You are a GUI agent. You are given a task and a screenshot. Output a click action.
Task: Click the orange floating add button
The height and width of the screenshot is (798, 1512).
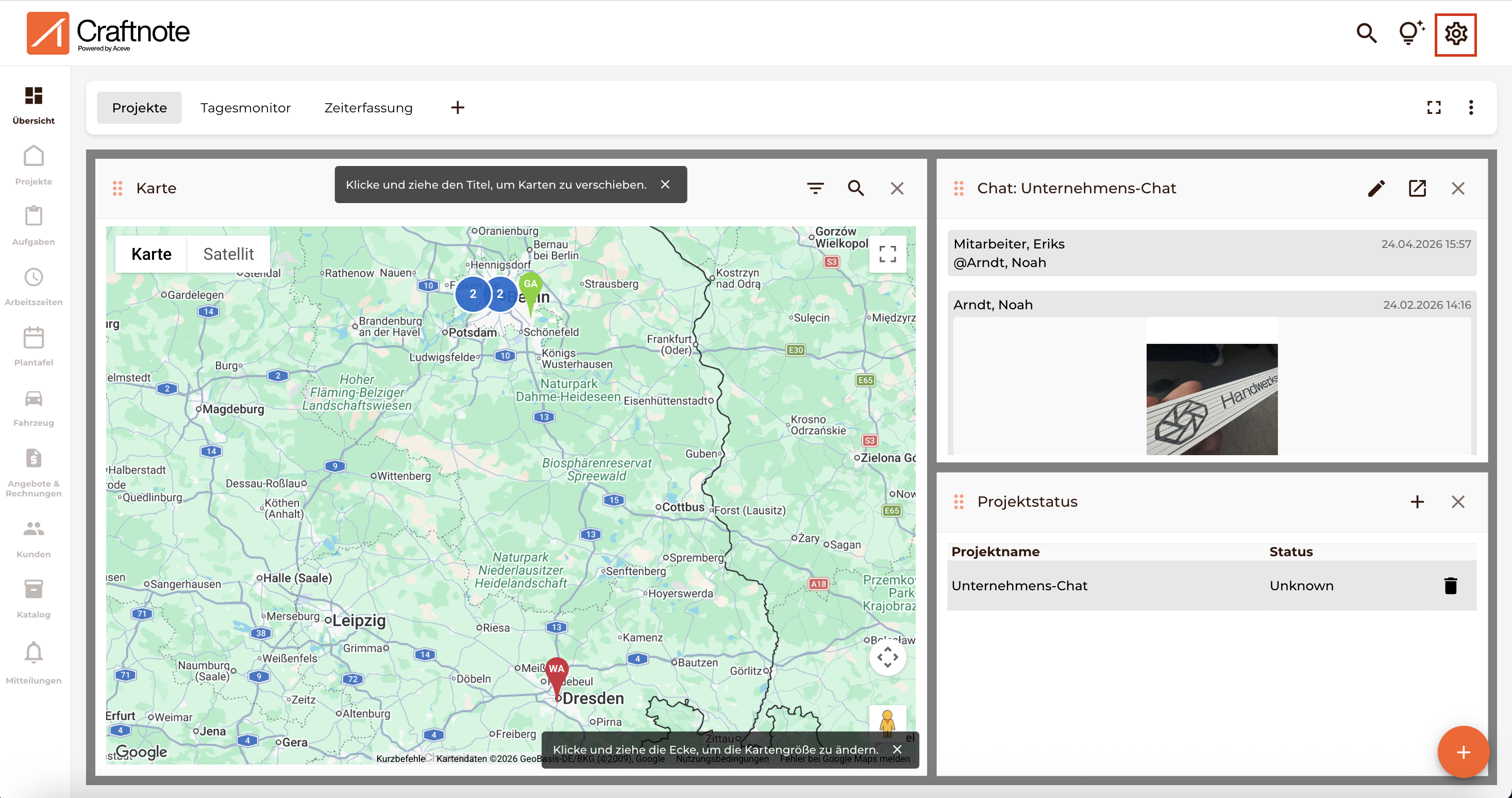[1463, 752]
